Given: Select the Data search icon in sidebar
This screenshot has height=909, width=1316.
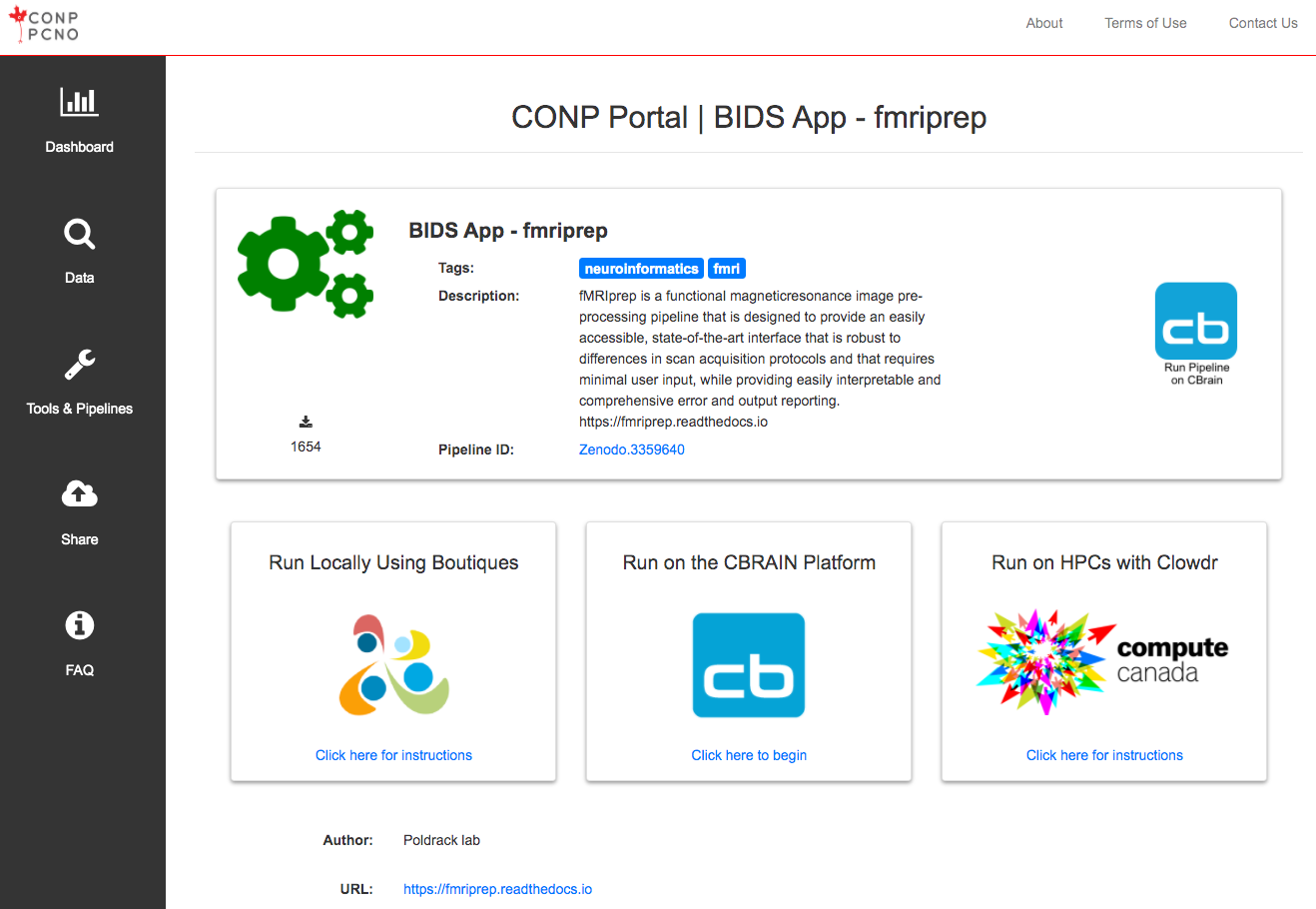Looking at the screenshot, I should 79,250.
